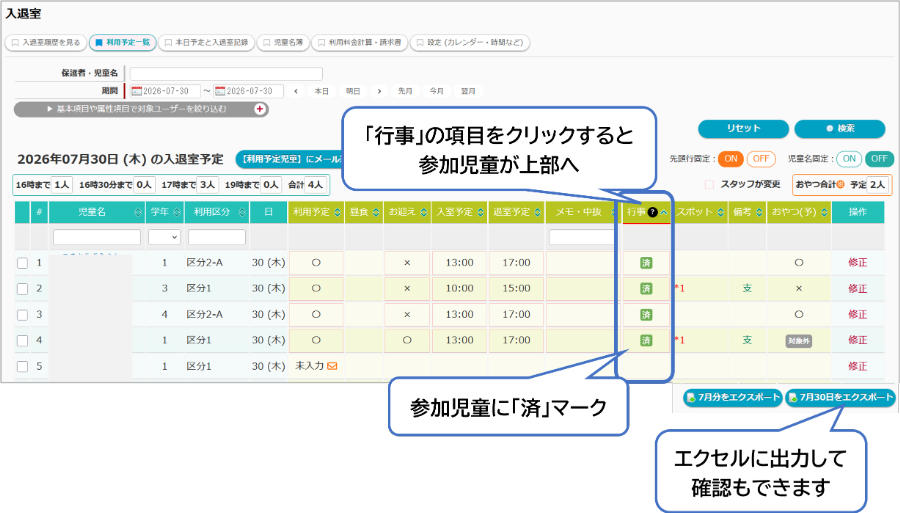Sort by the 利用予定 column arrows
The width and height of the screenshot is (900, 513).
(x=338, y=212)
